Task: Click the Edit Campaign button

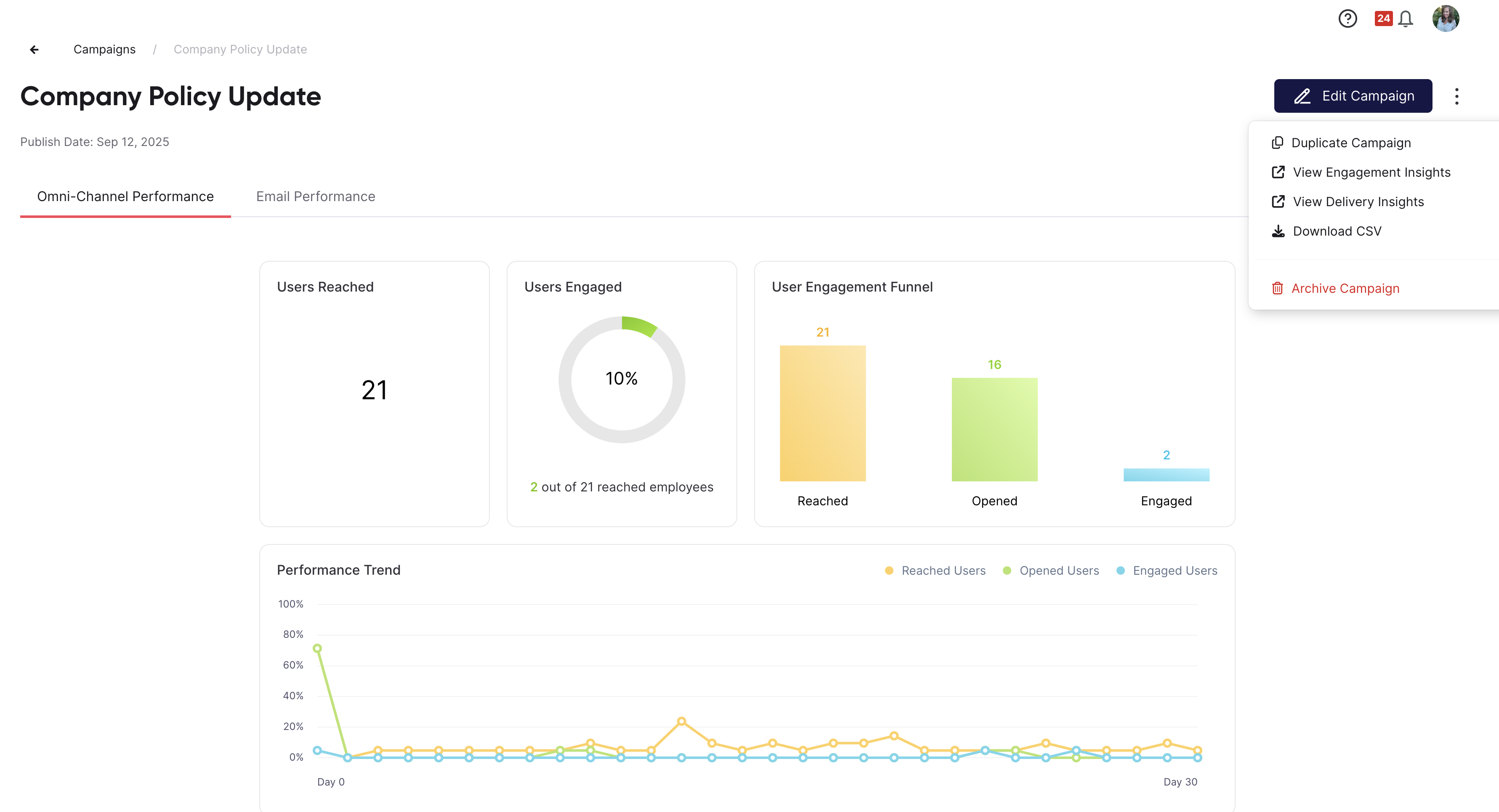Action: coord(1353,96)
